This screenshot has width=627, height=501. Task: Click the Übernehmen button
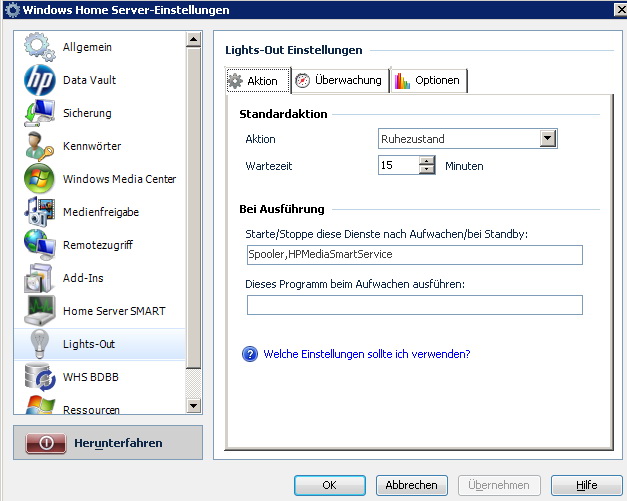[x=499, y=485]
